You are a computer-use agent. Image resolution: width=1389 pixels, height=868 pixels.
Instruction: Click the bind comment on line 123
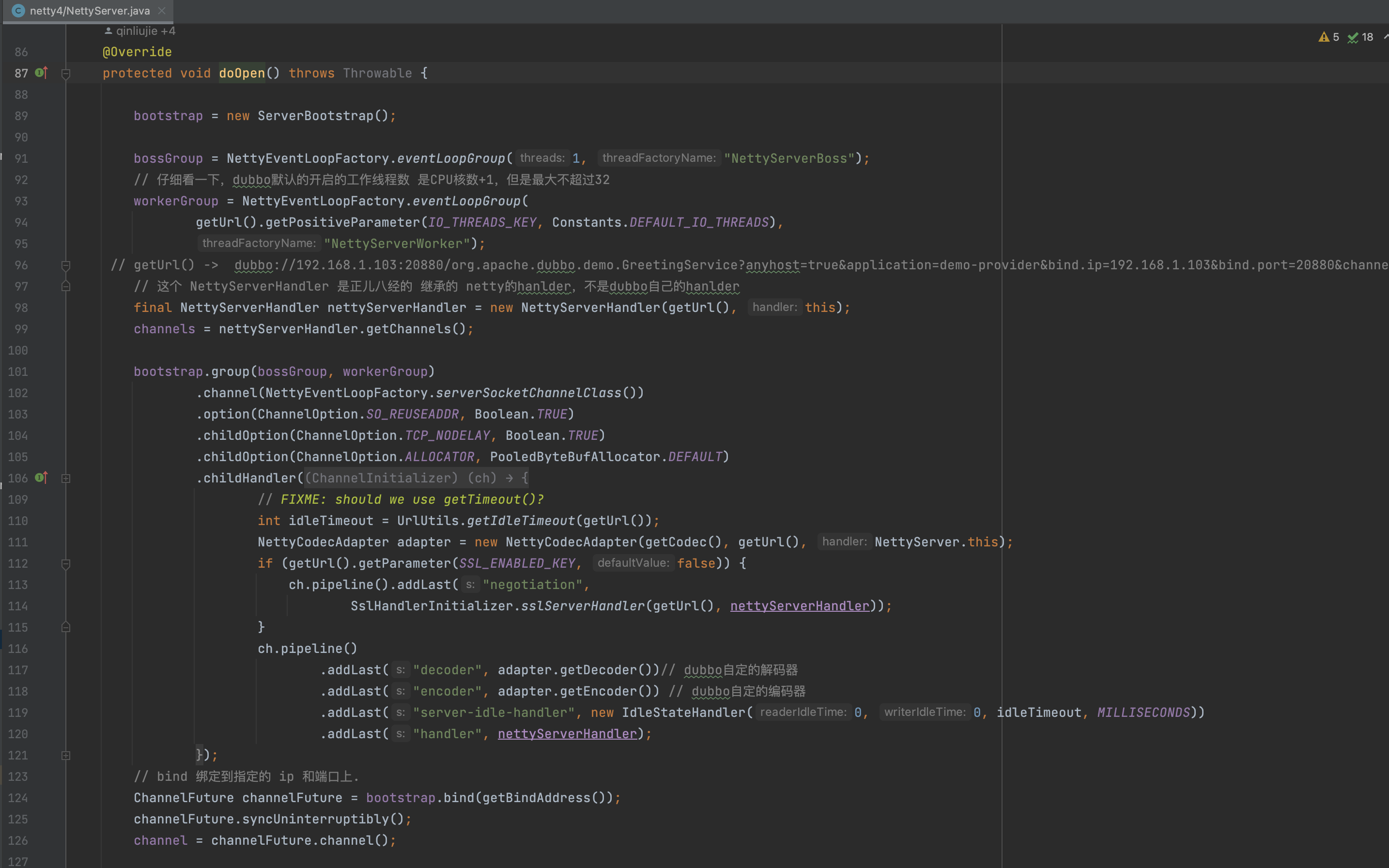(246, 777)
